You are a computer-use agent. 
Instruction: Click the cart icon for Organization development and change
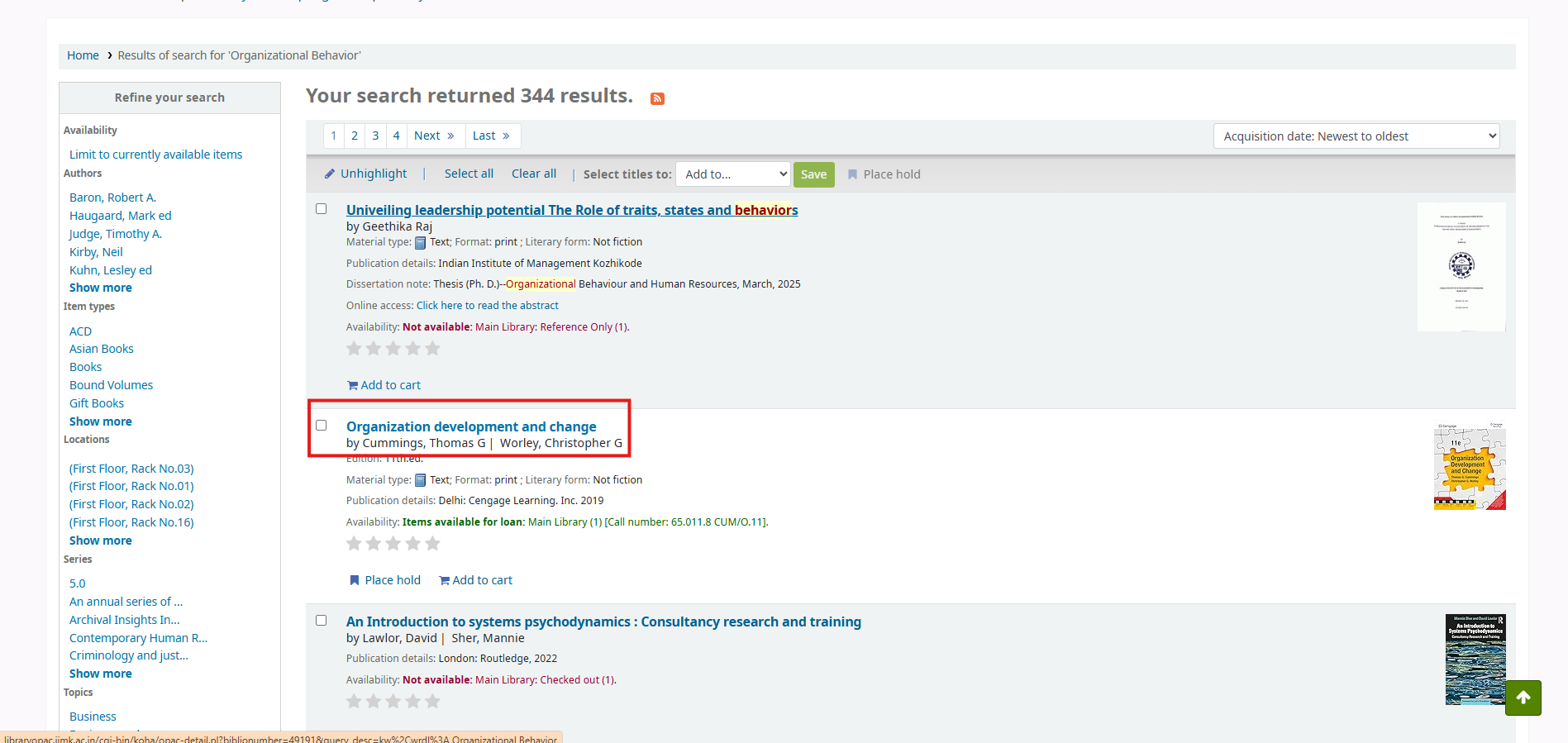[x=444, y=580]
